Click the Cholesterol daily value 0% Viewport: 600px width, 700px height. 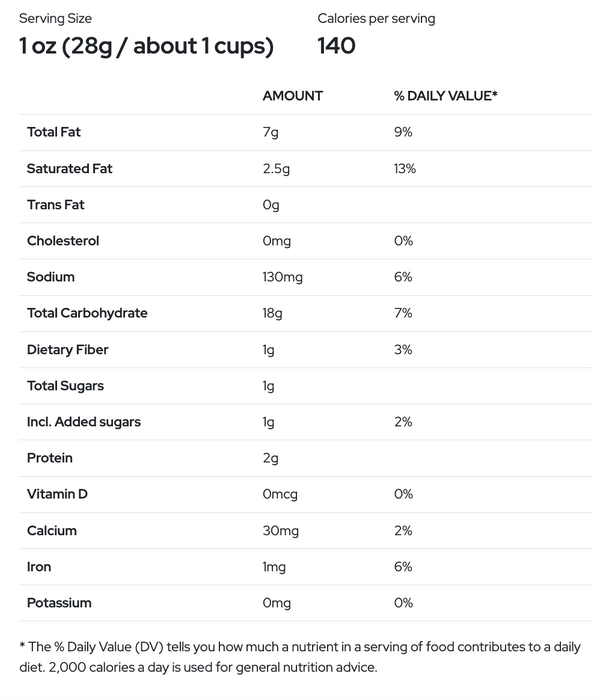pos(403,241)
